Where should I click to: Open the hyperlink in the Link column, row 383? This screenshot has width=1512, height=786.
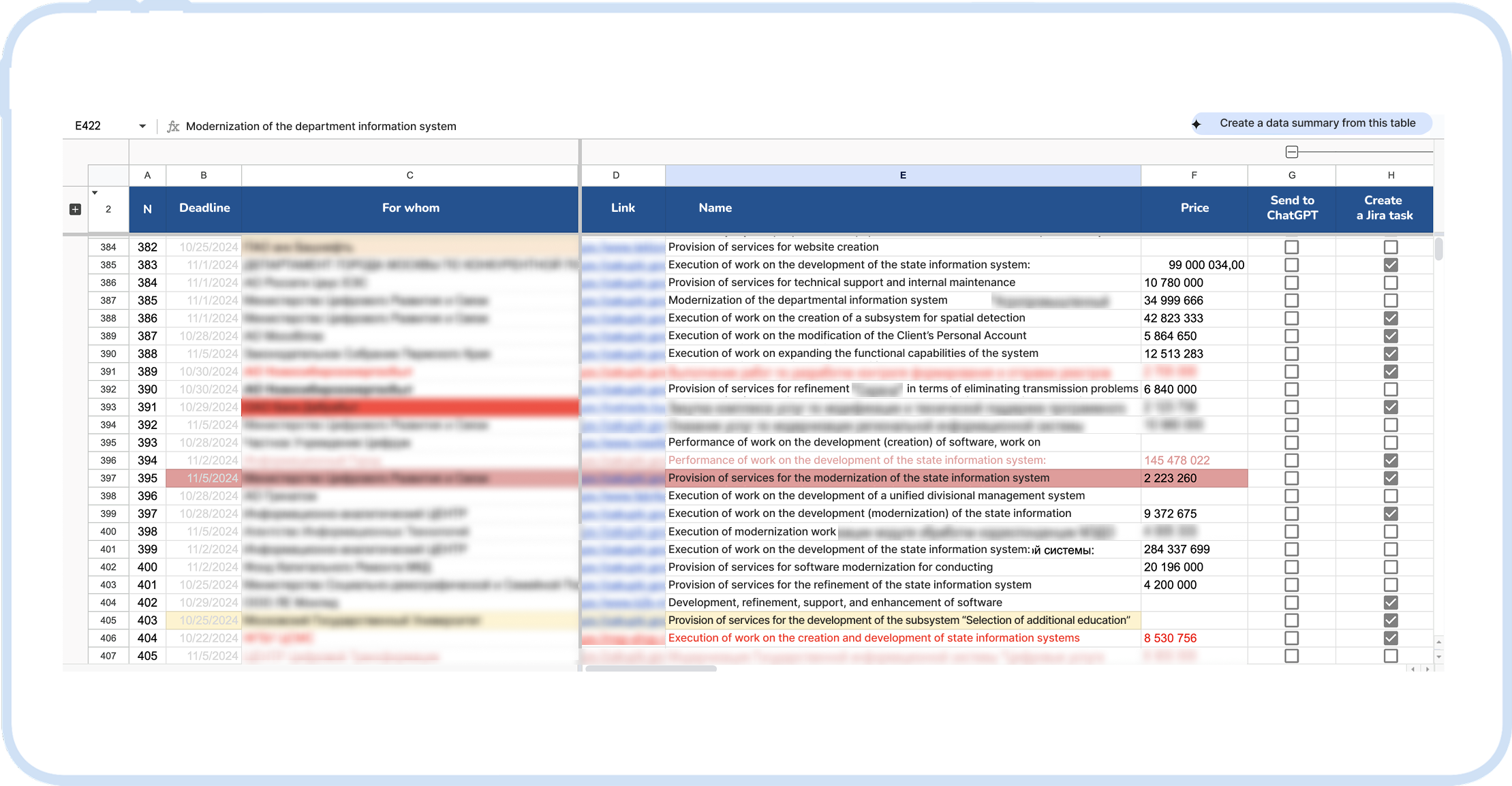(x=623, y=265)
